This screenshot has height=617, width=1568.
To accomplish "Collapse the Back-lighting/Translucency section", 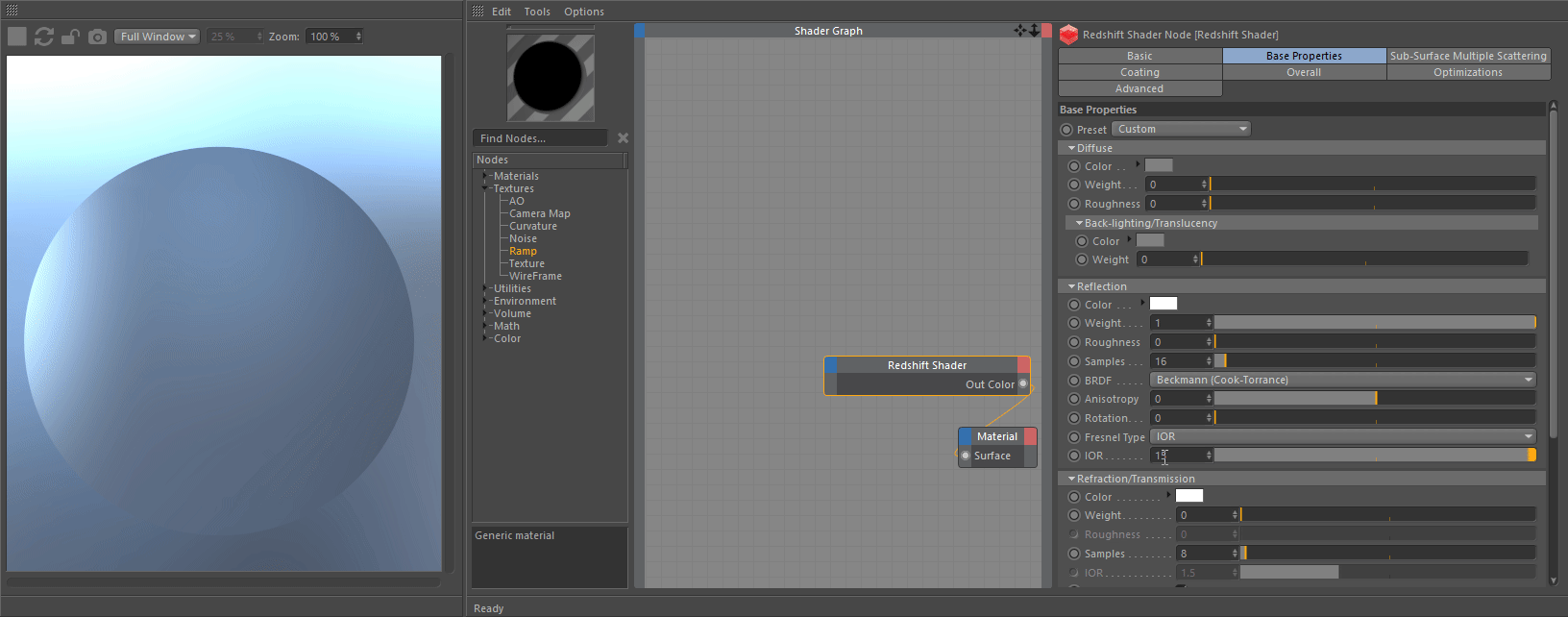I will tap(1079, 223).
